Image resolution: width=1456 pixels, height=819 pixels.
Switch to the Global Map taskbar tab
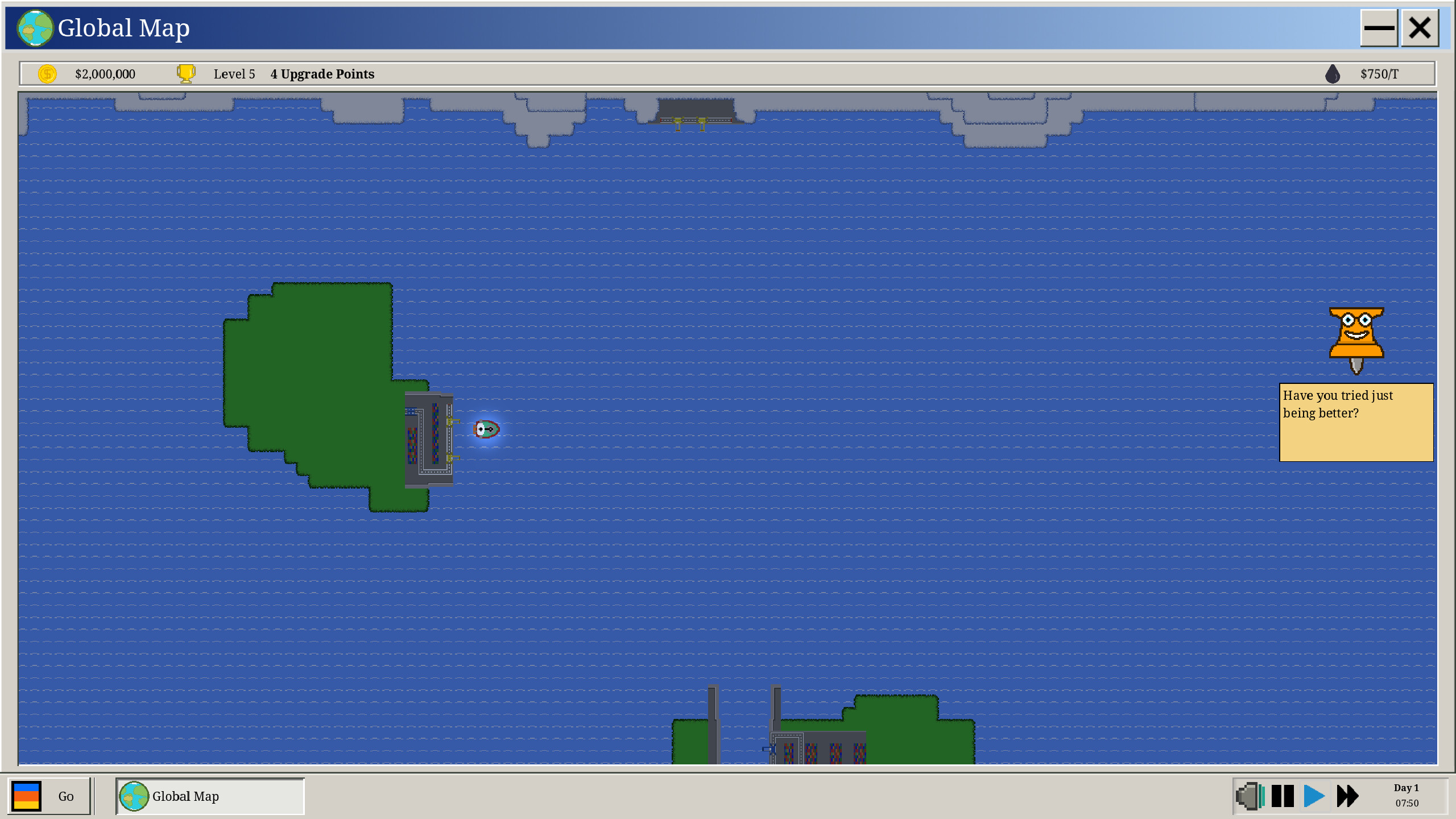(186, 796)
